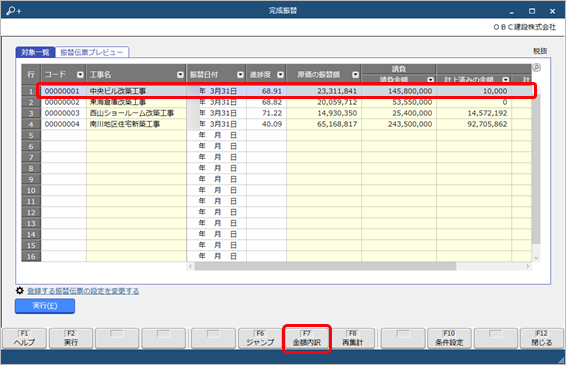Select row header number 5

click(x=31, y=135)
